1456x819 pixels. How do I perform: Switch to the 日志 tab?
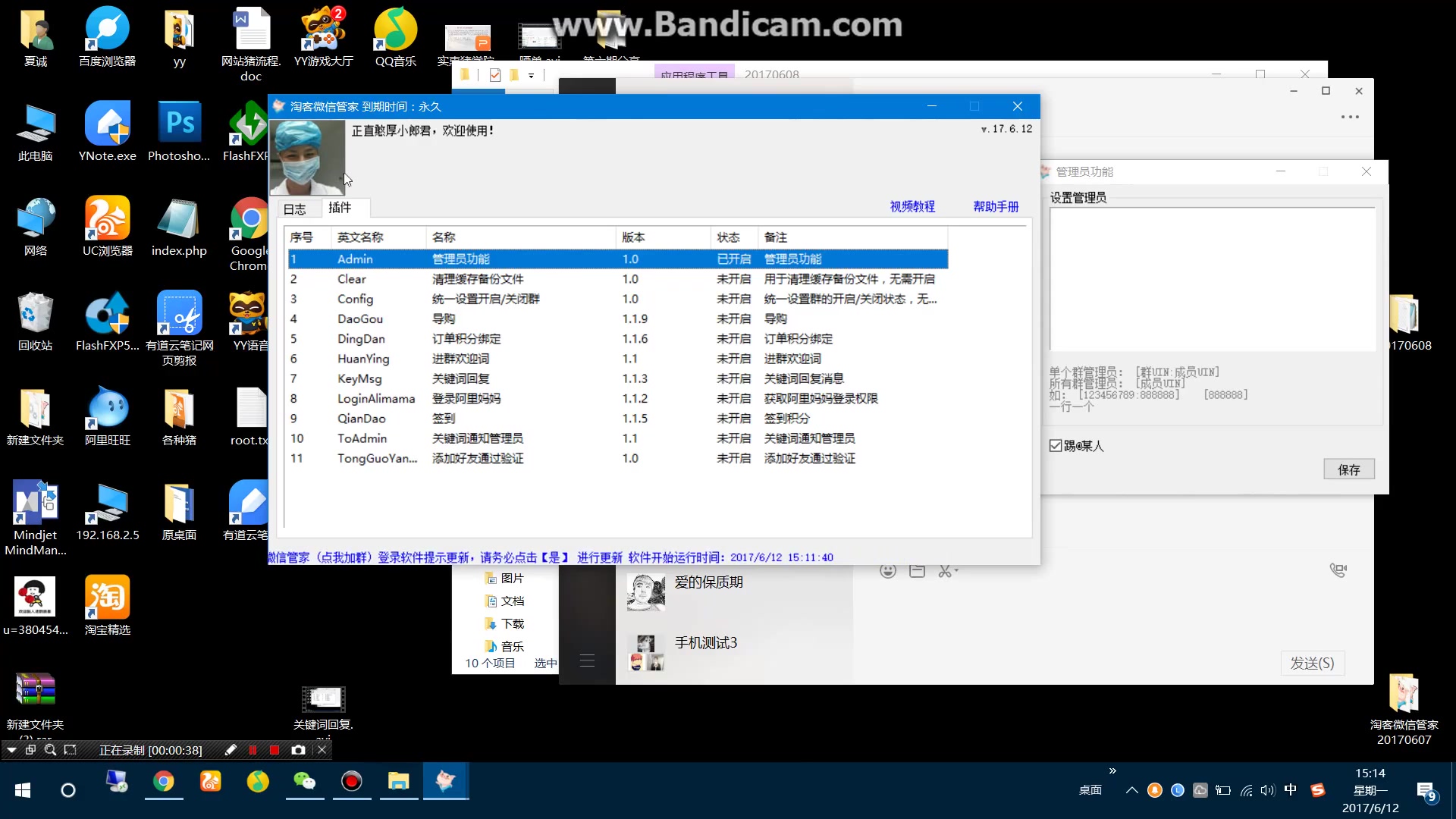click(x=294, y=209)
